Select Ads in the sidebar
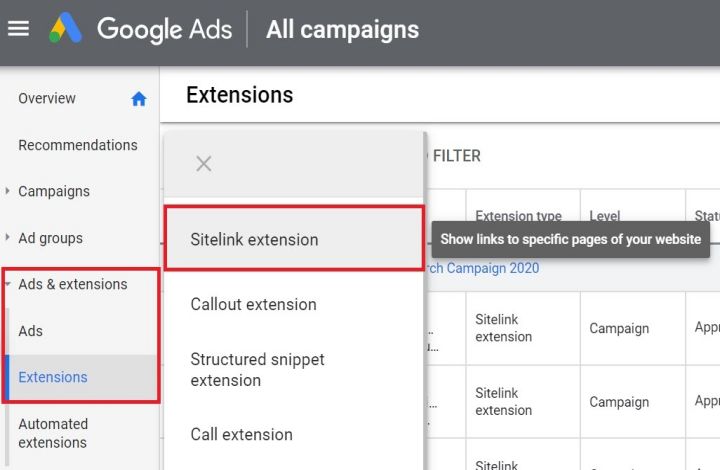The height and width of the screenshot is (470, 720). [31, 331]
